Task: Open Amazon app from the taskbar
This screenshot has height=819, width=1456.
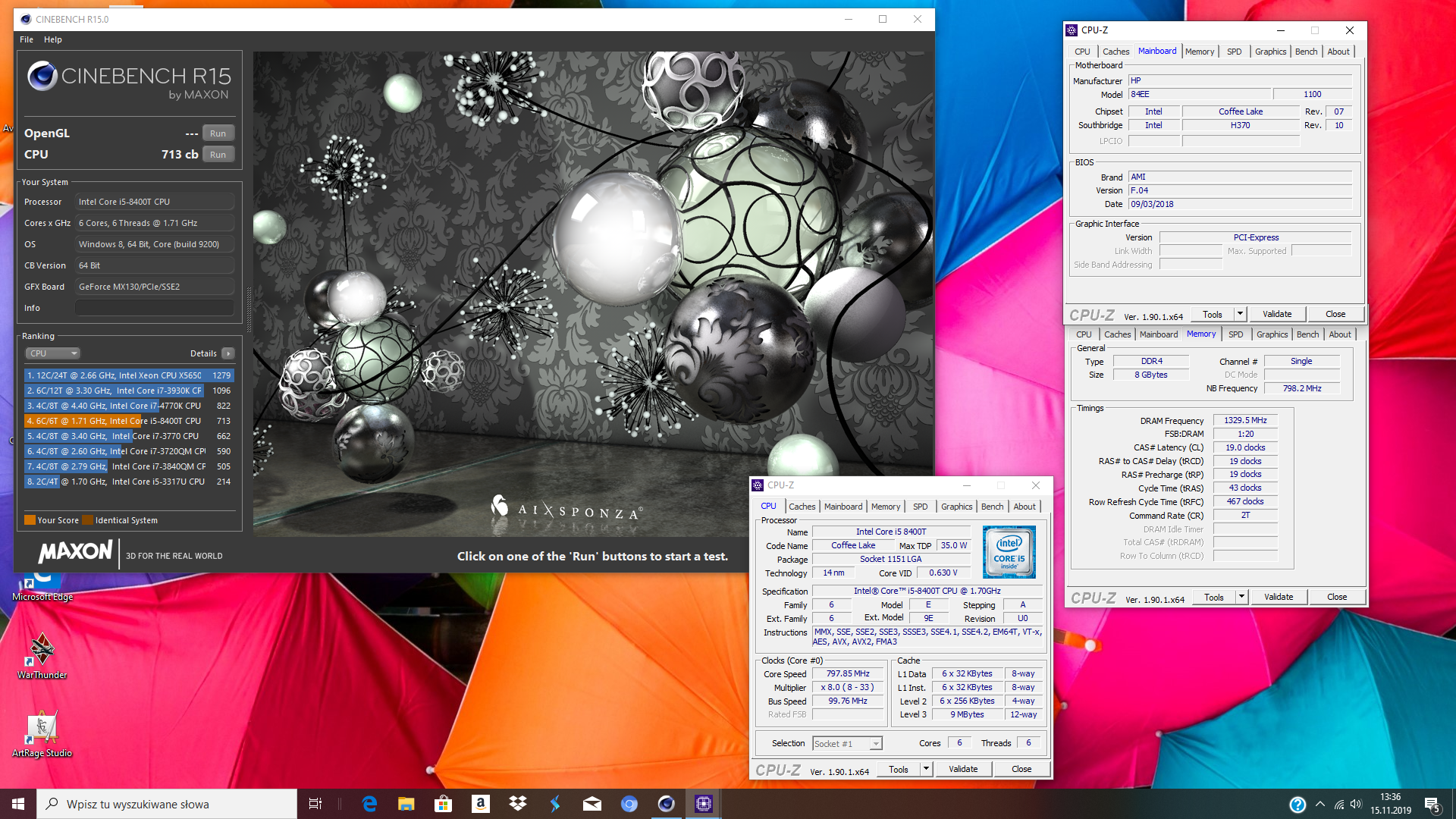Action: (481, 804)
